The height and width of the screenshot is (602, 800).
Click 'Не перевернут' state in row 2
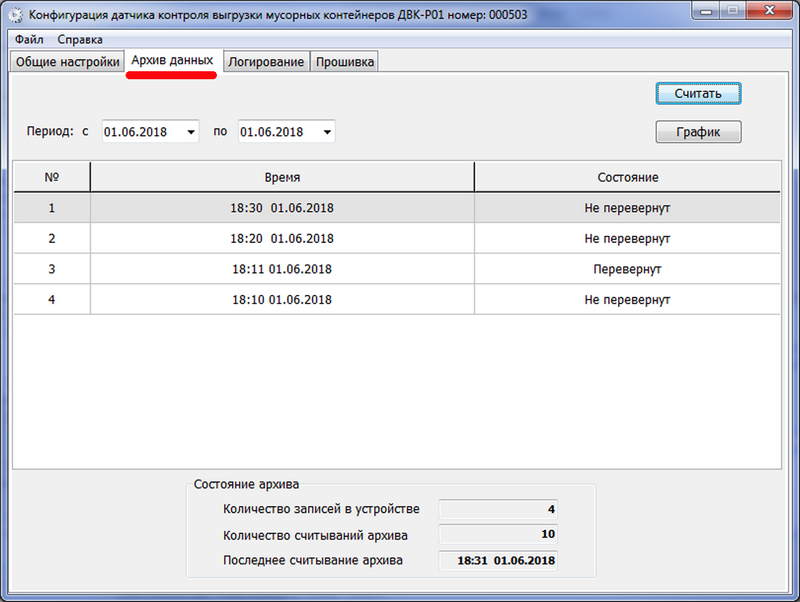[627, 239]
